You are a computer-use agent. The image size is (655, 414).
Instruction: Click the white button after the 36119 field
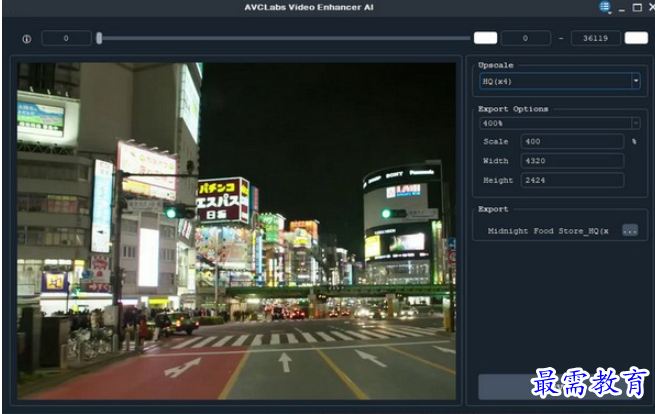(x=636, y=38)
